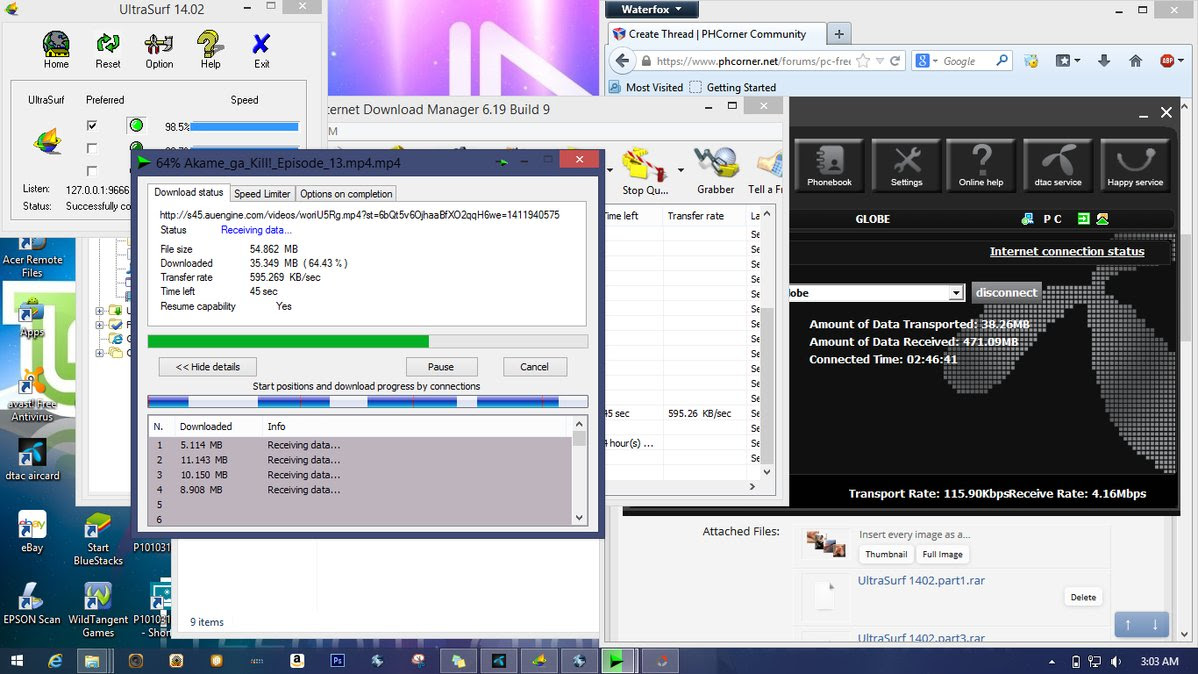Click the taskbar volume speaker icon
Viewport: 1198px width, 674px height.
coord(1116,662)
